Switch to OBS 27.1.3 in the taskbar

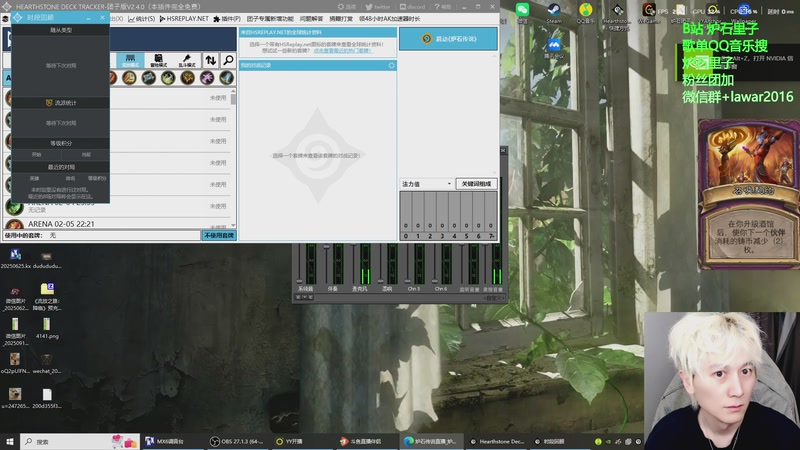click(237, 441)
